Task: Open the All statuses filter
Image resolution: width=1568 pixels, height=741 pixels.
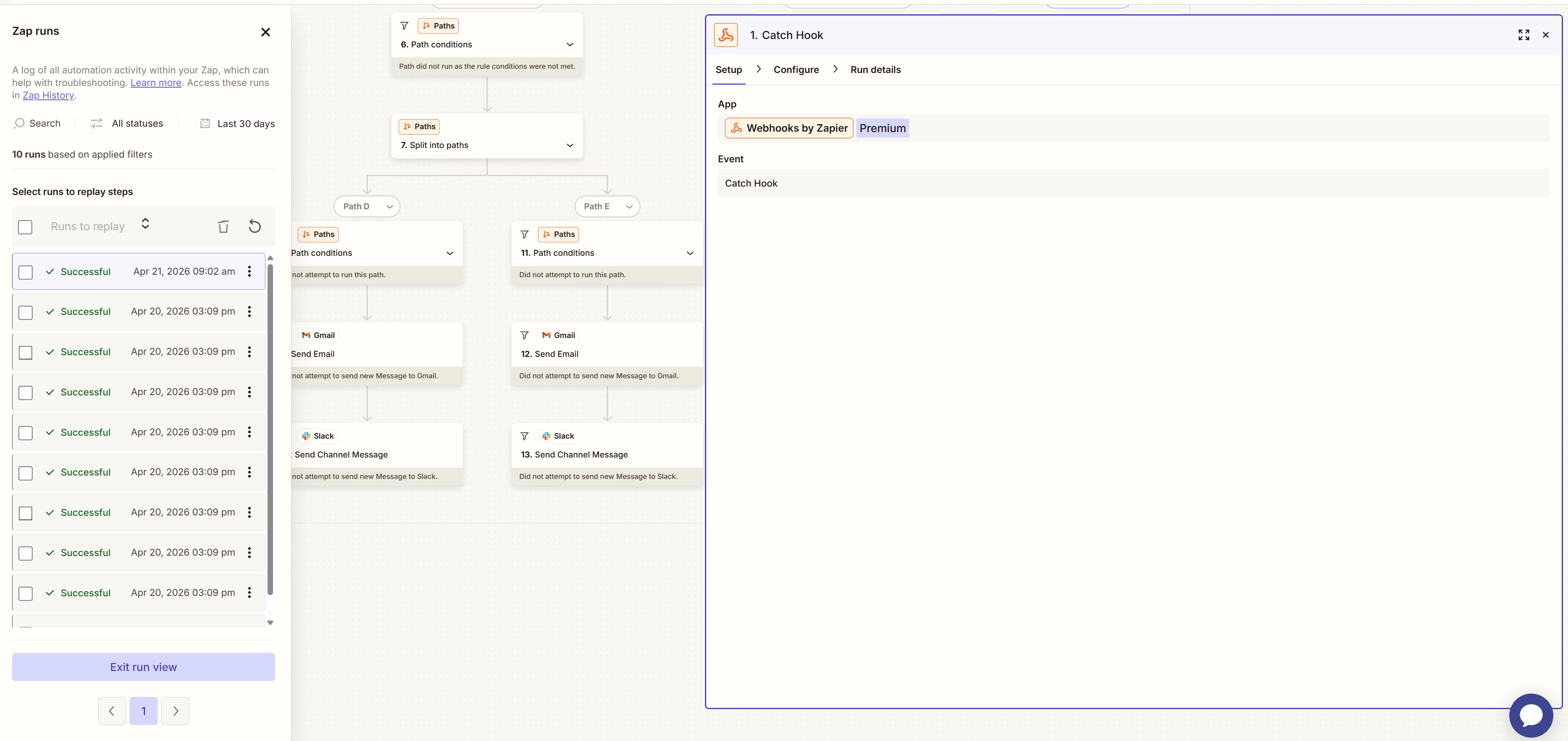Action: [x=127, y=124]
